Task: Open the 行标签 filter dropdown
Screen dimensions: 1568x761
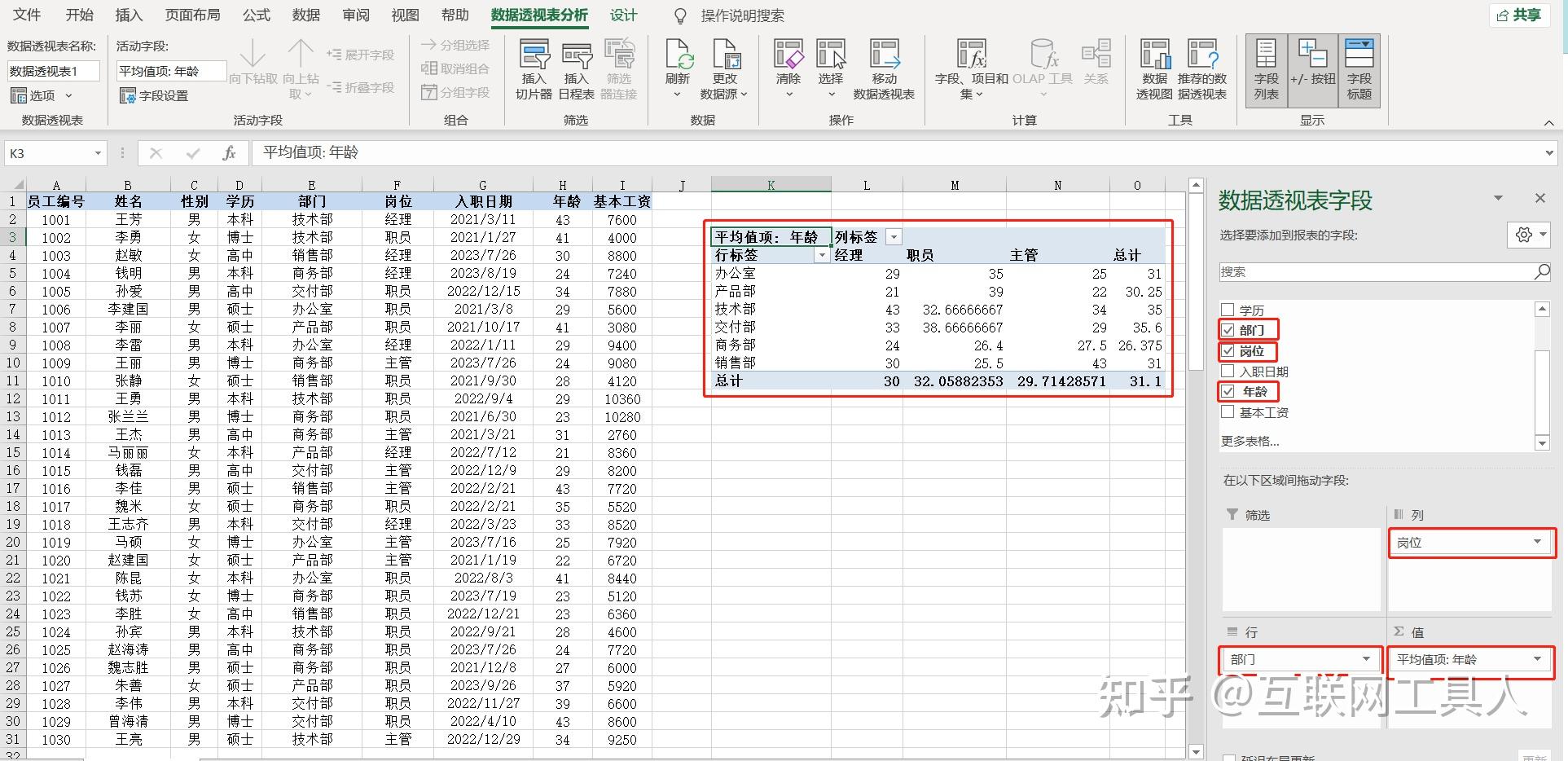Action: coord(822,255)
